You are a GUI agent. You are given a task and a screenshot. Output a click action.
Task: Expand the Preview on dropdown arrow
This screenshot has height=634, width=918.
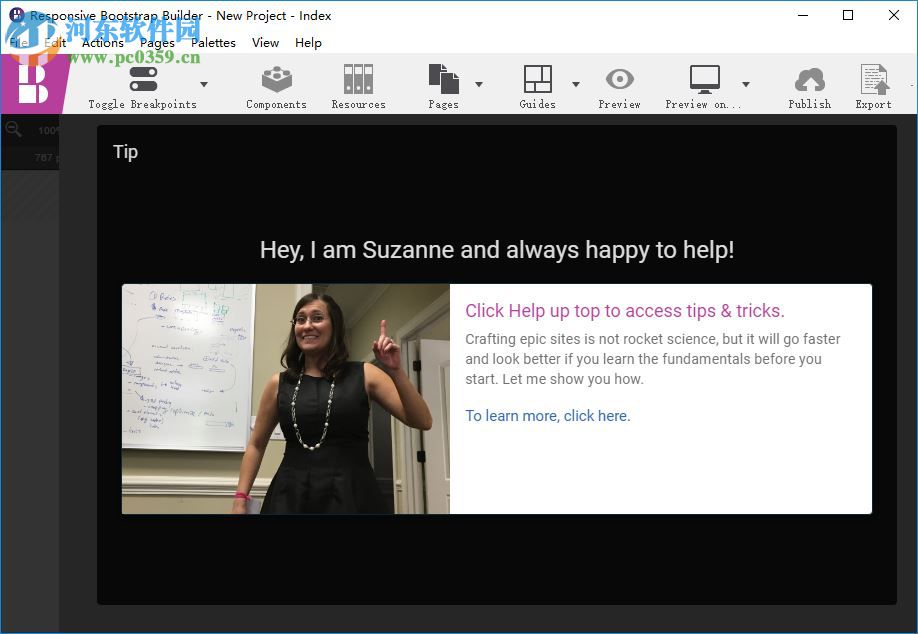coord(745,84)
